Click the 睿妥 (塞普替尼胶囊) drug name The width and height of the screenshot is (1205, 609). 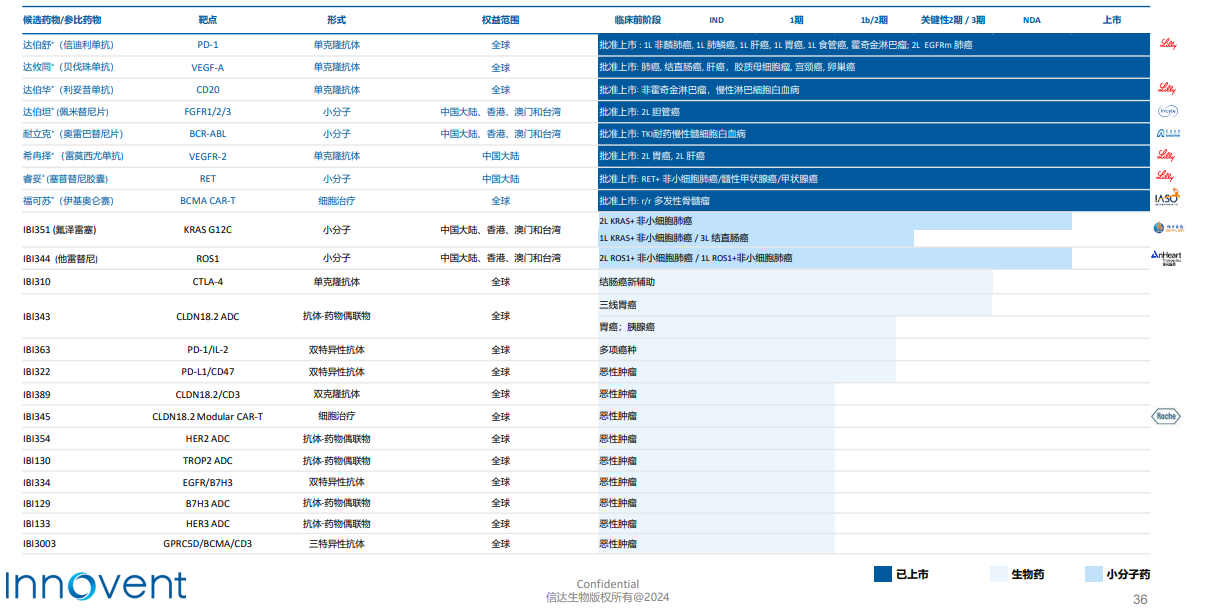tap(65, 178)
